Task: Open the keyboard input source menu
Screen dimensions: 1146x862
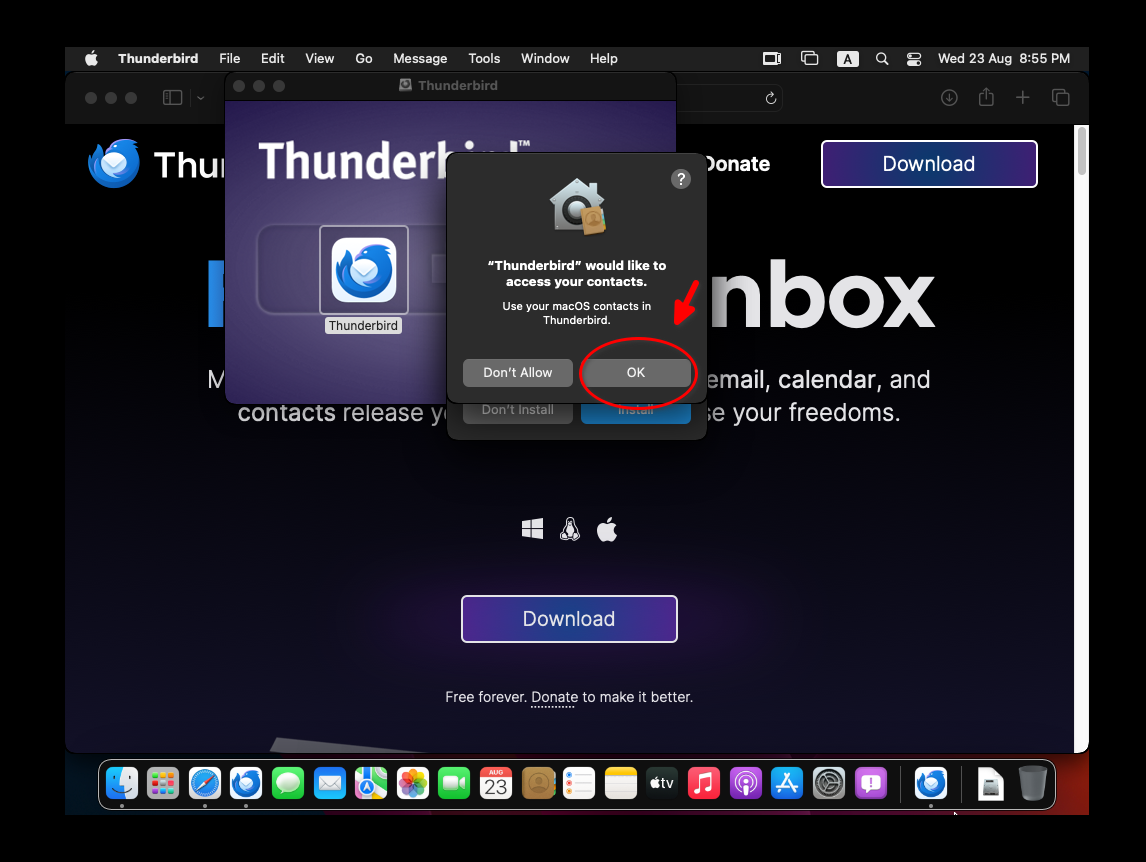Action: (x=847, y=58)
